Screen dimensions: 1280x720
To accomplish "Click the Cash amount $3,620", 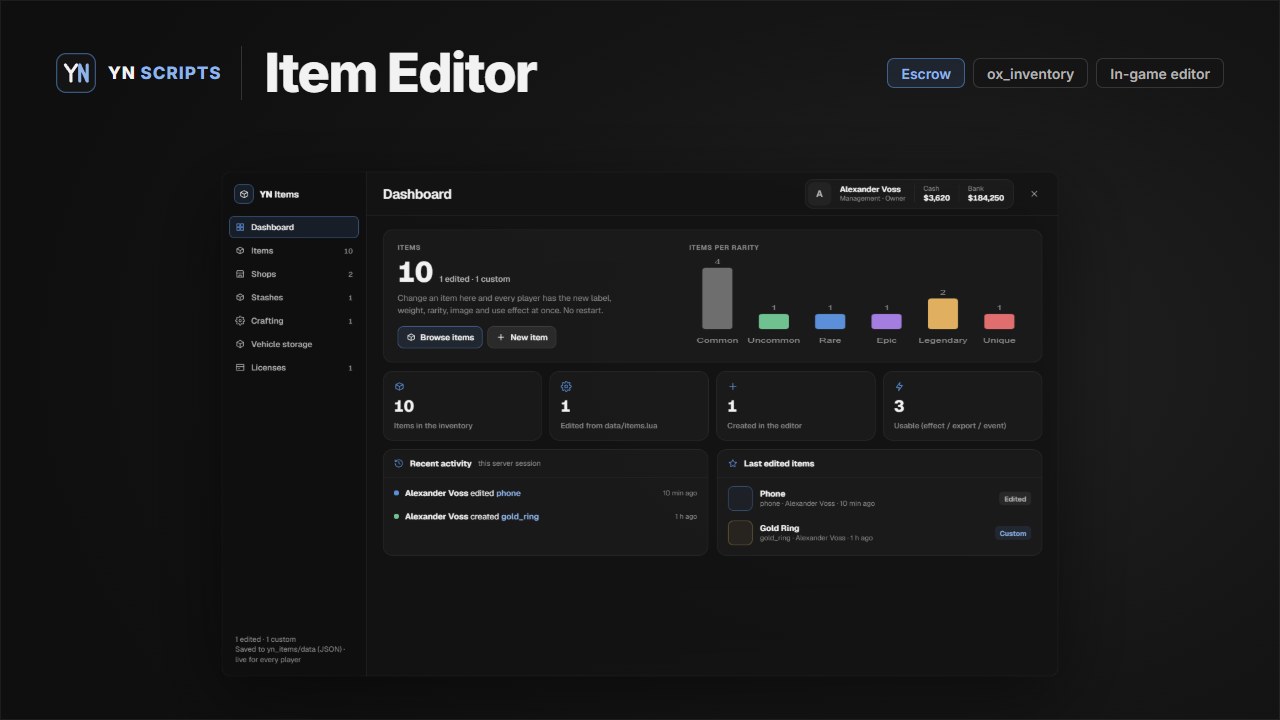I will tap(937, 198).
